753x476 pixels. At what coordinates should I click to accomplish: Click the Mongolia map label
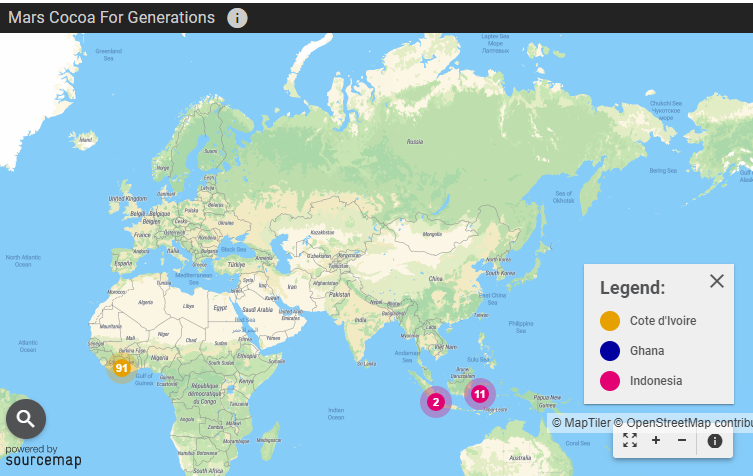(432, 234)
